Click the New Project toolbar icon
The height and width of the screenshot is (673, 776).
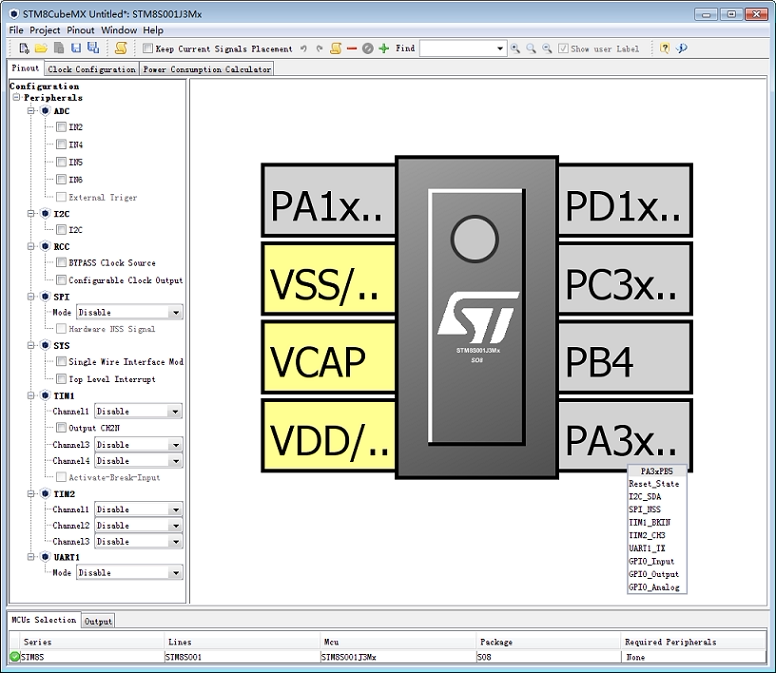click(24, 48)
